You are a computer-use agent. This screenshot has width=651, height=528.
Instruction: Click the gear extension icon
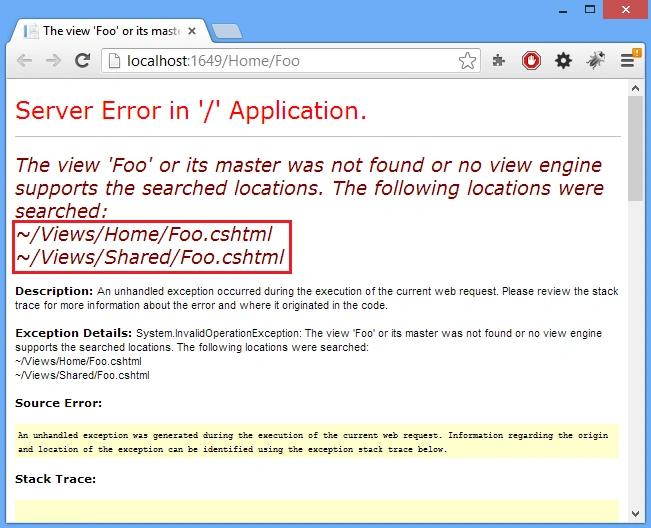point(563,61)
